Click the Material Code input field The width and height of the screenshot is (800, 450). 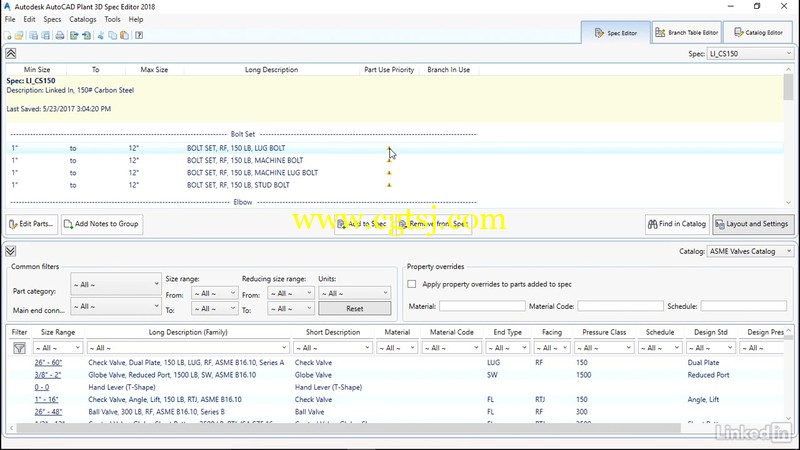[620, 306]
